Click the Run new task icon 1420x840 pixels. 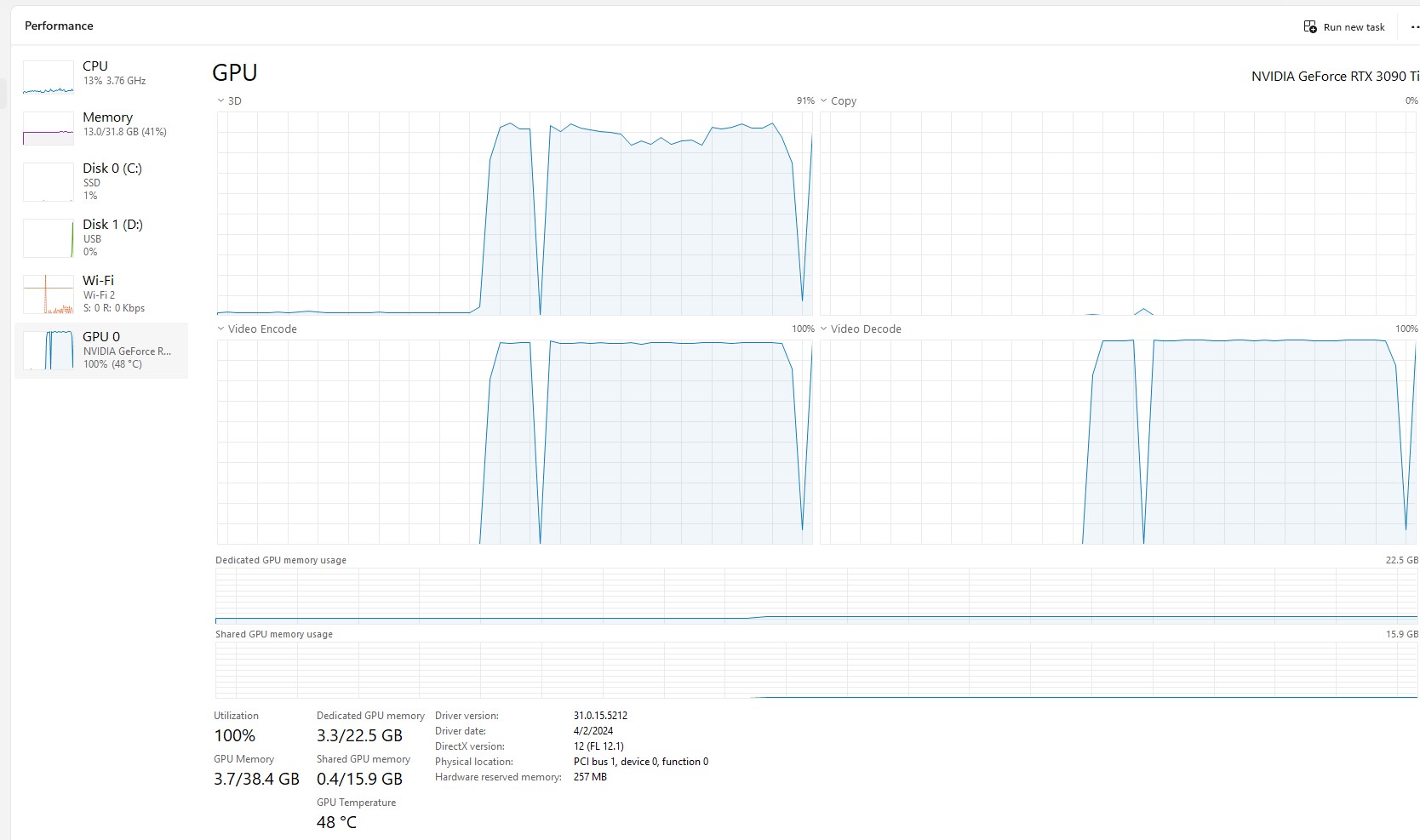tap(1310, 27)
